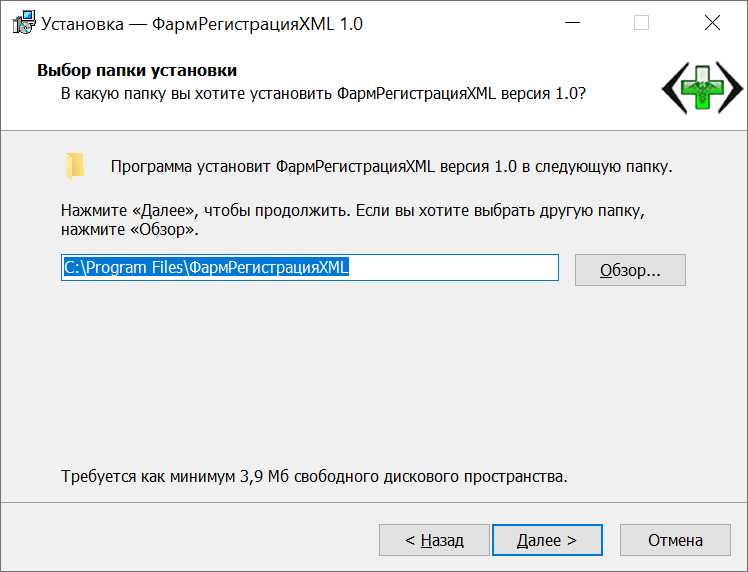Viewport: 748px width, 572px height.
Task: Close the setup wizard window
Action: pos(711,23)
